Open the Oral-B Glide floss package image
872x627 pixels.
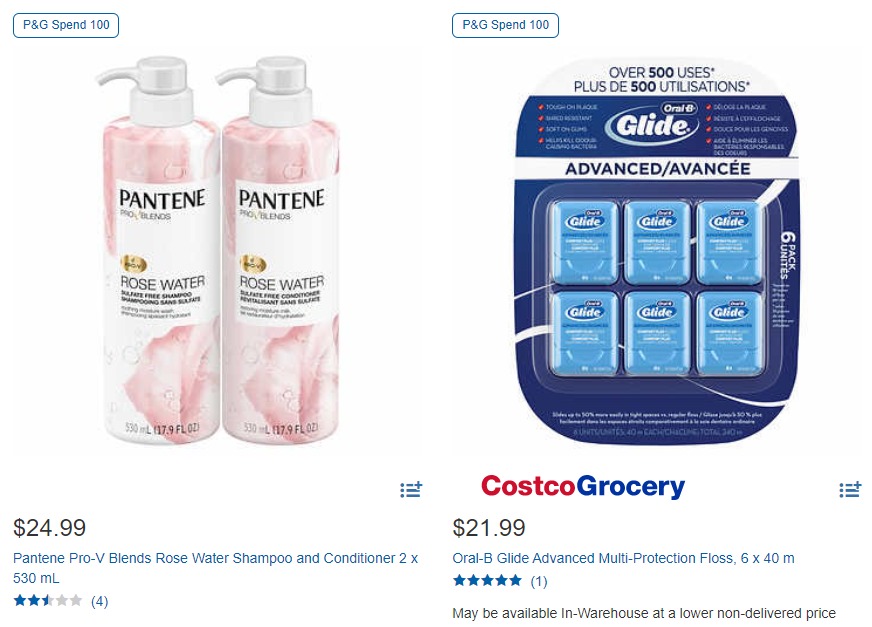657,251
